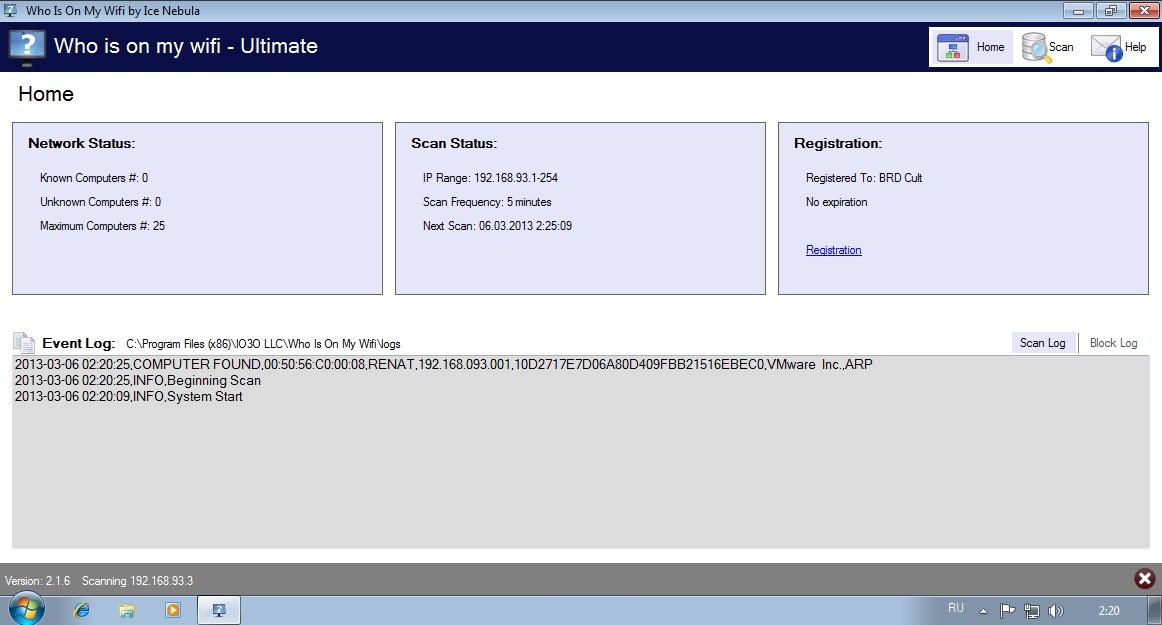The image size is (1162, 625).
Task: Click the Event Log label
Action: [x=79, y=343]
